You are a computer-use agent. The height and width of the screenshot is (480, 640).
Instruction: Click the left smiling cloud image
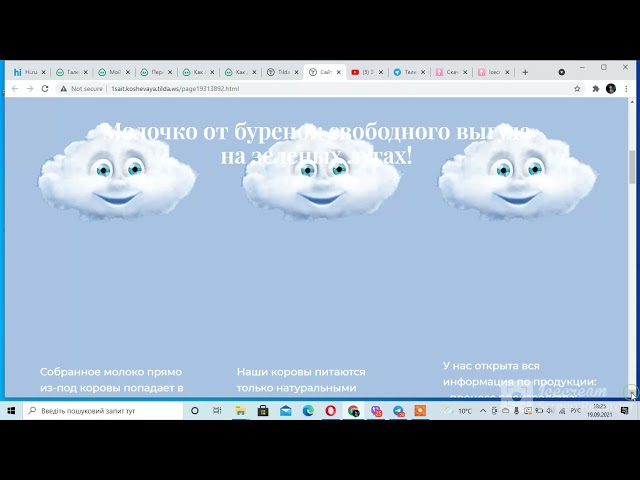117,173
